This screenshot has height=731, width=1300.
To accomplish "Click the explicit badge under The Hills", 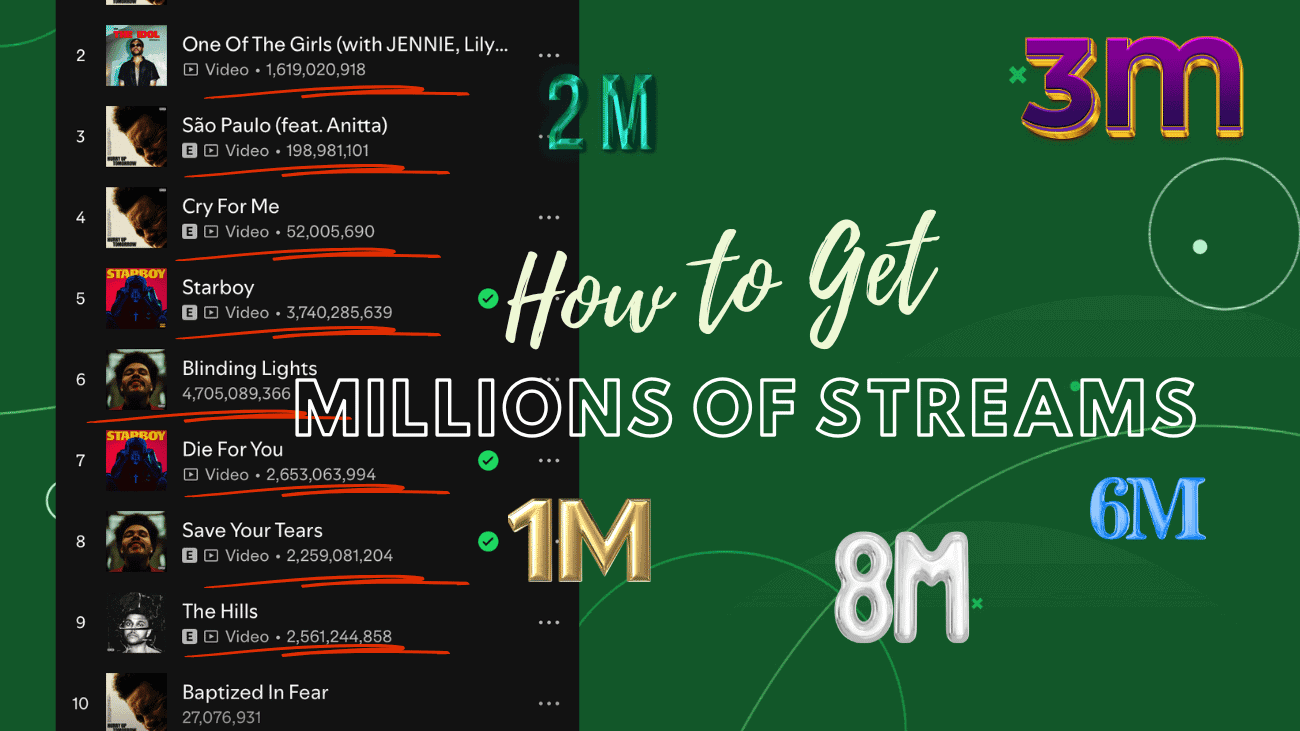I will coord(189,637).
